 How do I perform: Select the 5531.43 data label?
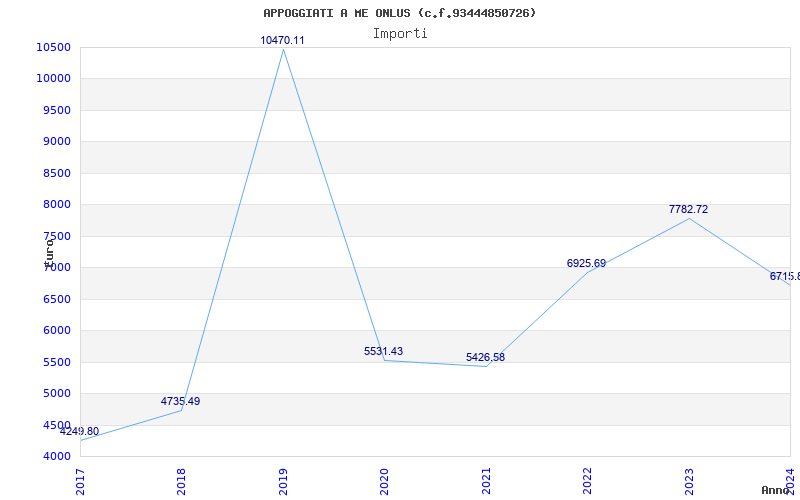tap(383, 352)
